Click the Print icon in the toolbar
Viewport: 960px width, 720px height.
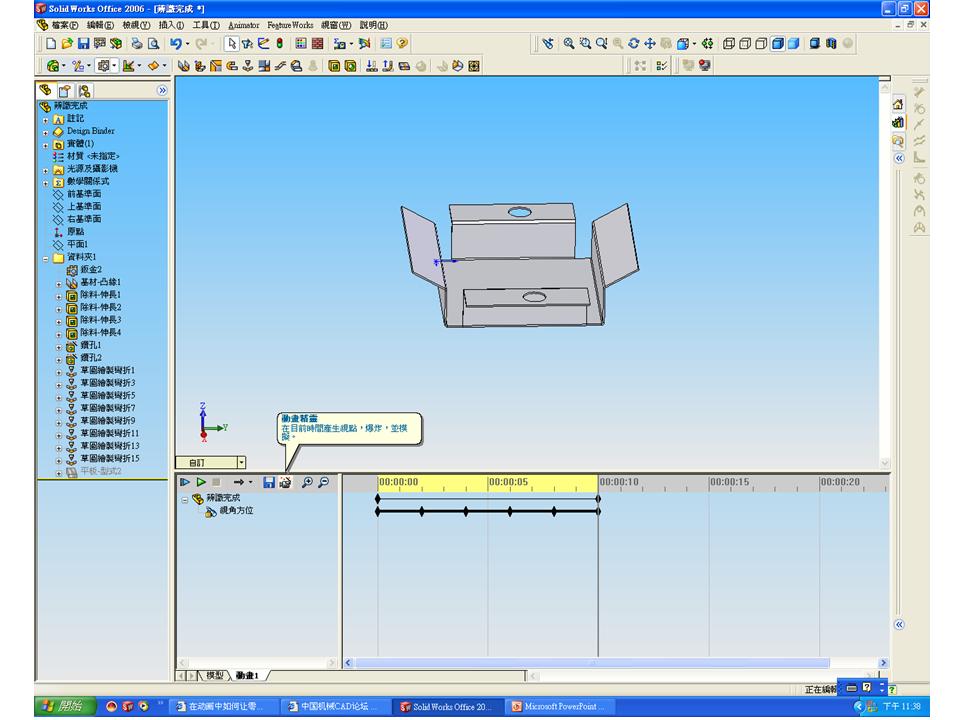(x=137, y=43)
